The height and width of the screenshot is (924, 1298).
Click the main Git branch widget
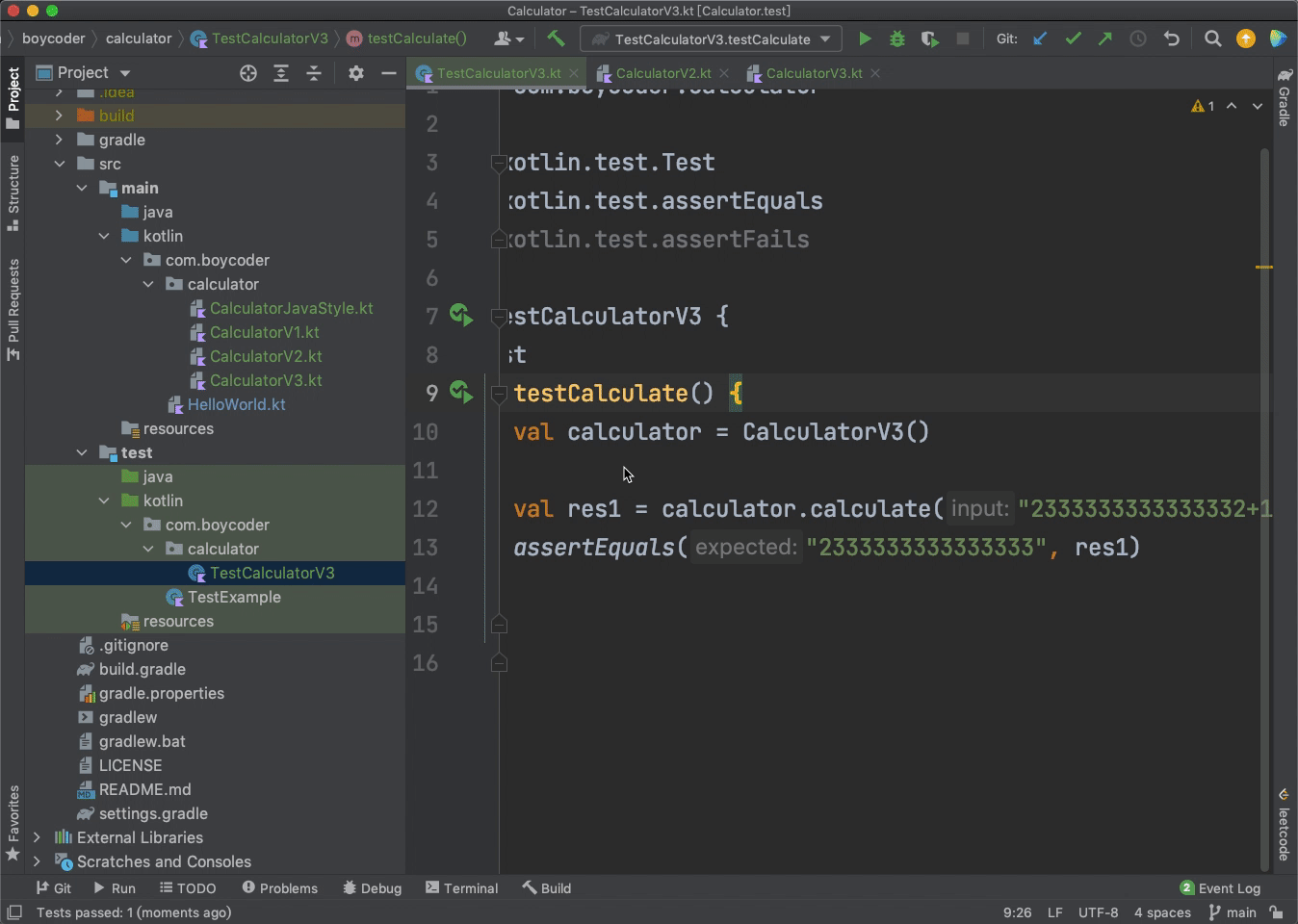[1233, 912]
